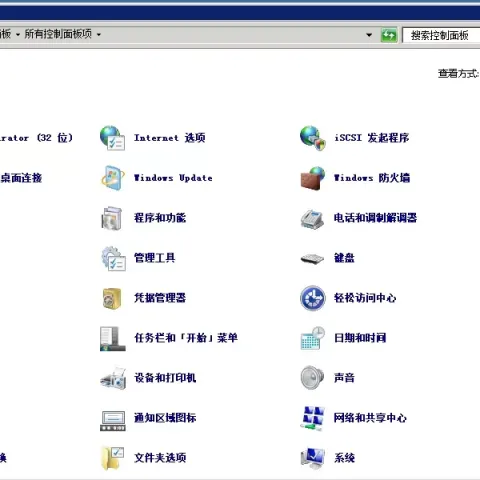480x480 pixels.
Task: Click the iSCSI 发起程序 link
Action: [372, 138]
